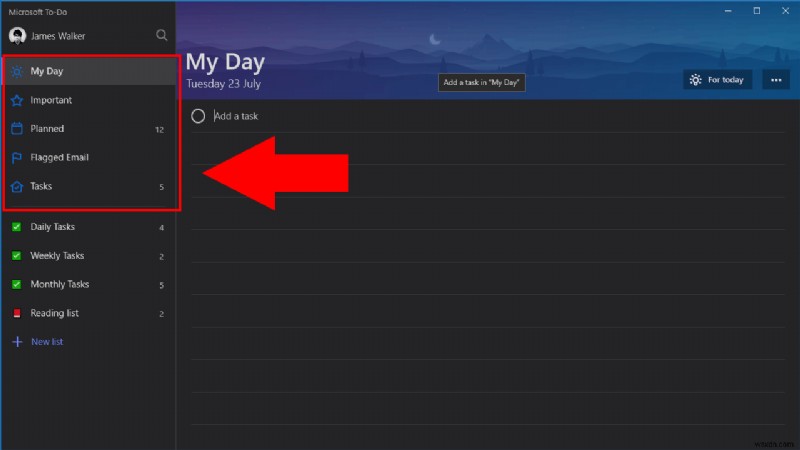Open the Tasks list
Image resolution: width=800 pixels, height=450 pixels.
(90, 186)
